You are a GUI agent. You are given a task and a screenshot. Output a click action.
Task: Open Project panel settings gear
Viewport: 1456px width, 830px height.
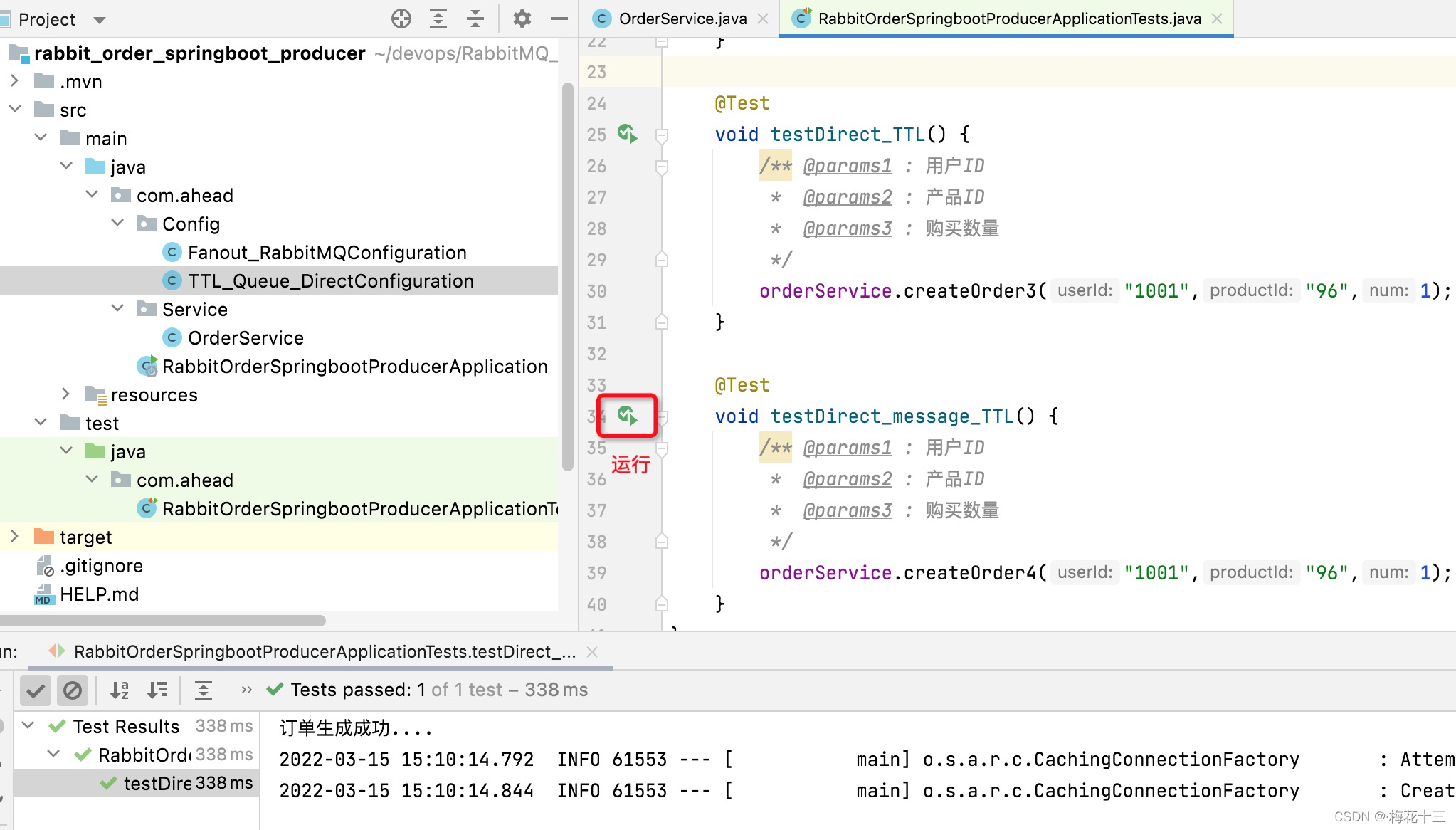click(522, 19)
